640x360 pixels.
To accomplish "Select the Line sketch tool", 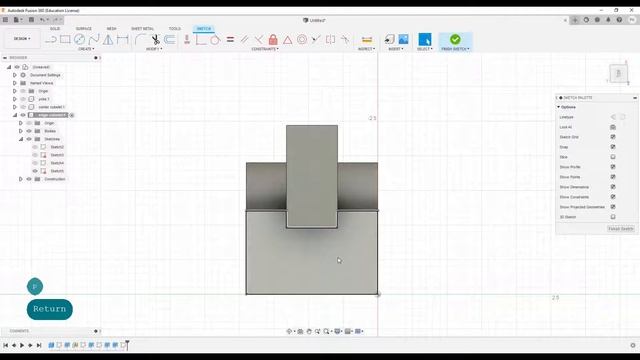I will [x=51, y=40].
